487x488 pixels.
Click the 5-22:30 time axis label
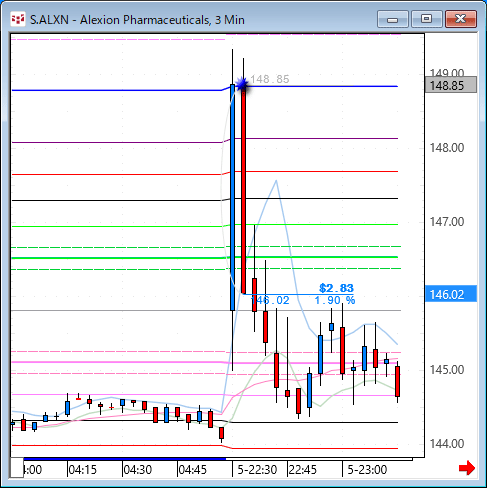(x=257, y=470)
